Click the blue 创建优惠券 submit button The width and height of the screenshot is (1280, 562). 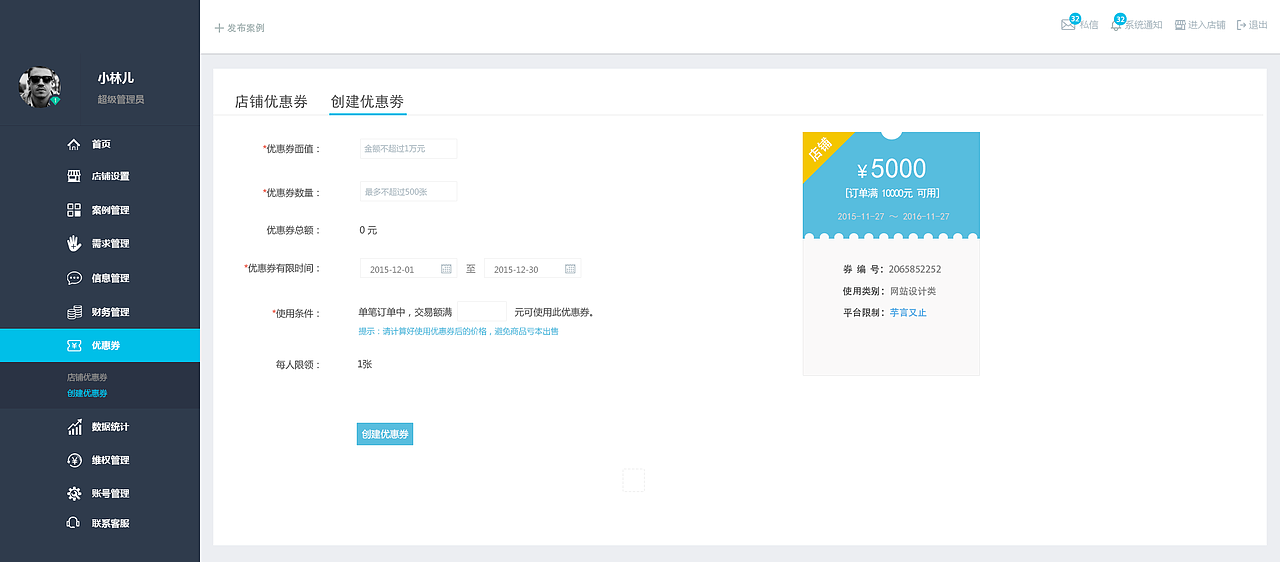click(x=385, y=434)
